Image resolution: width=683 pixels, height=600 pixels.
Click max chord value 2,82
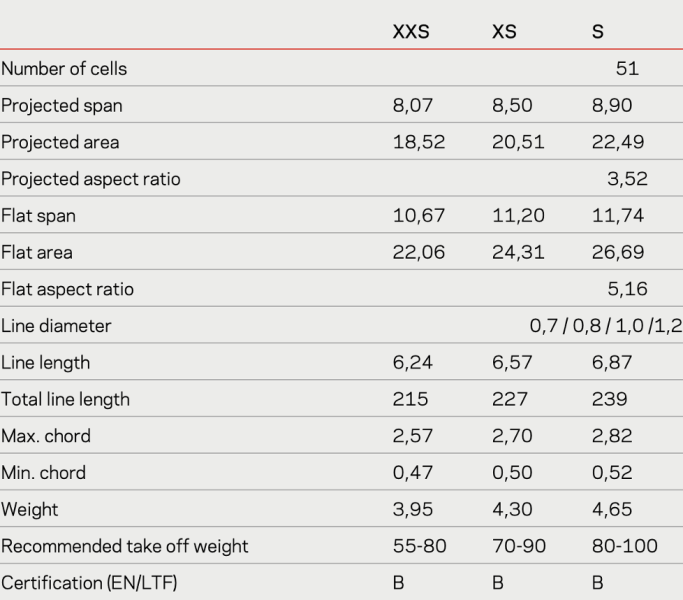612,437
